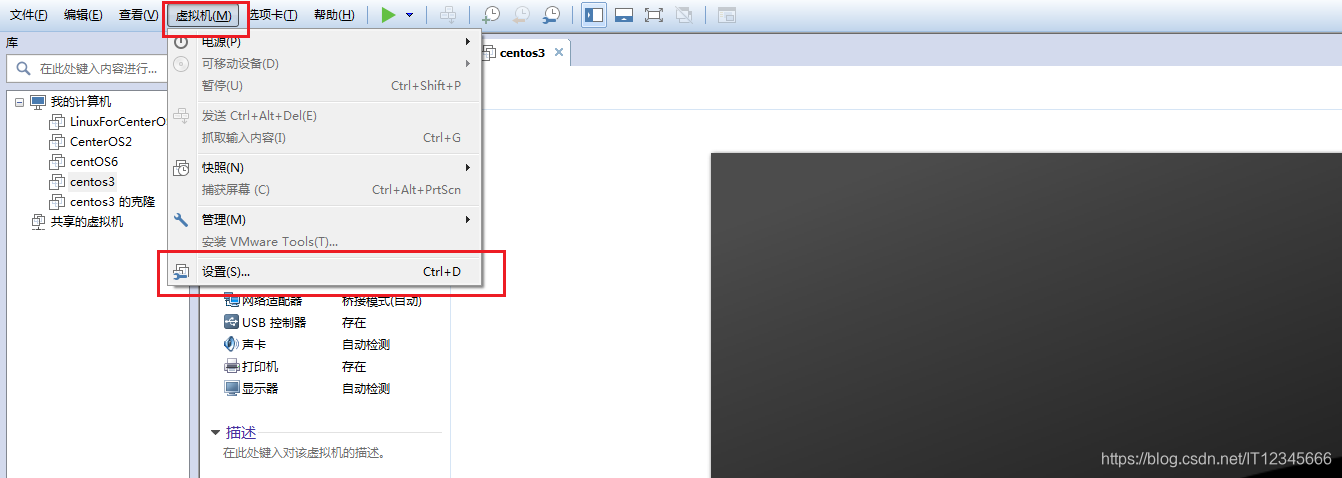Click the 库 panel title
This screenshot has height=478, width=1342.
pyautogui.click(x=12, y=43)
